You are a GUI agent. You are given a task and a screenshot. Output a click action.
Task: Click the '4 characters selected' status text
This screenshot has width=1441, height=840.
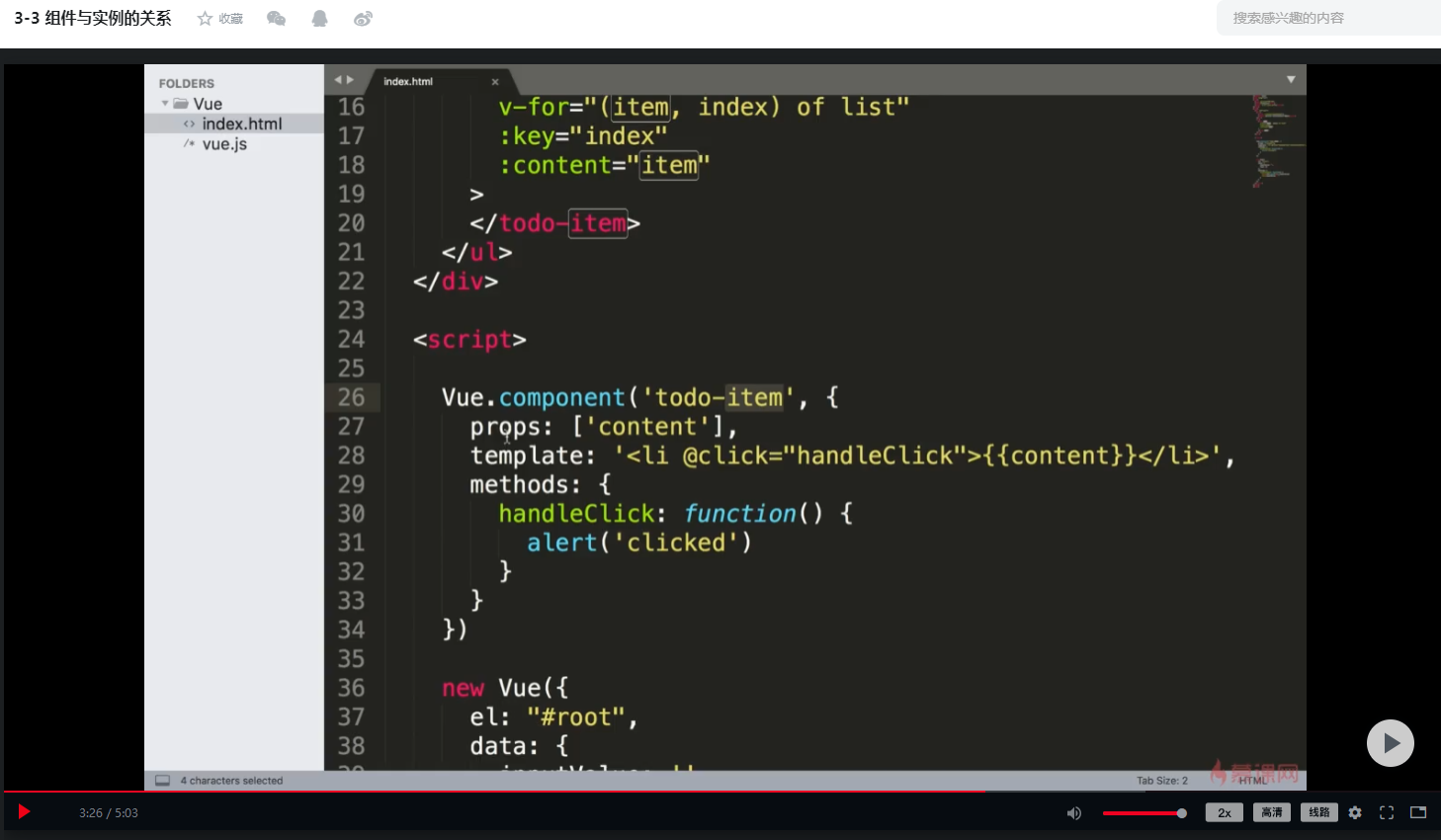[231, 781]
